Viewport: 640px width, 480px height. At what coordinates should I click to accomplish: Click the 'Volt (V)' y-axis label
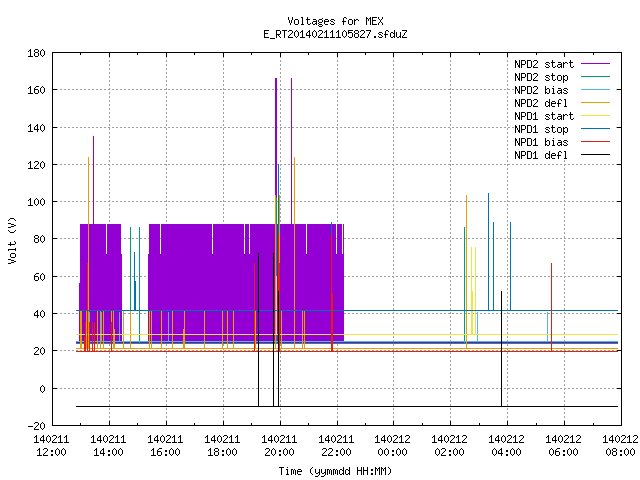point(12,240)
